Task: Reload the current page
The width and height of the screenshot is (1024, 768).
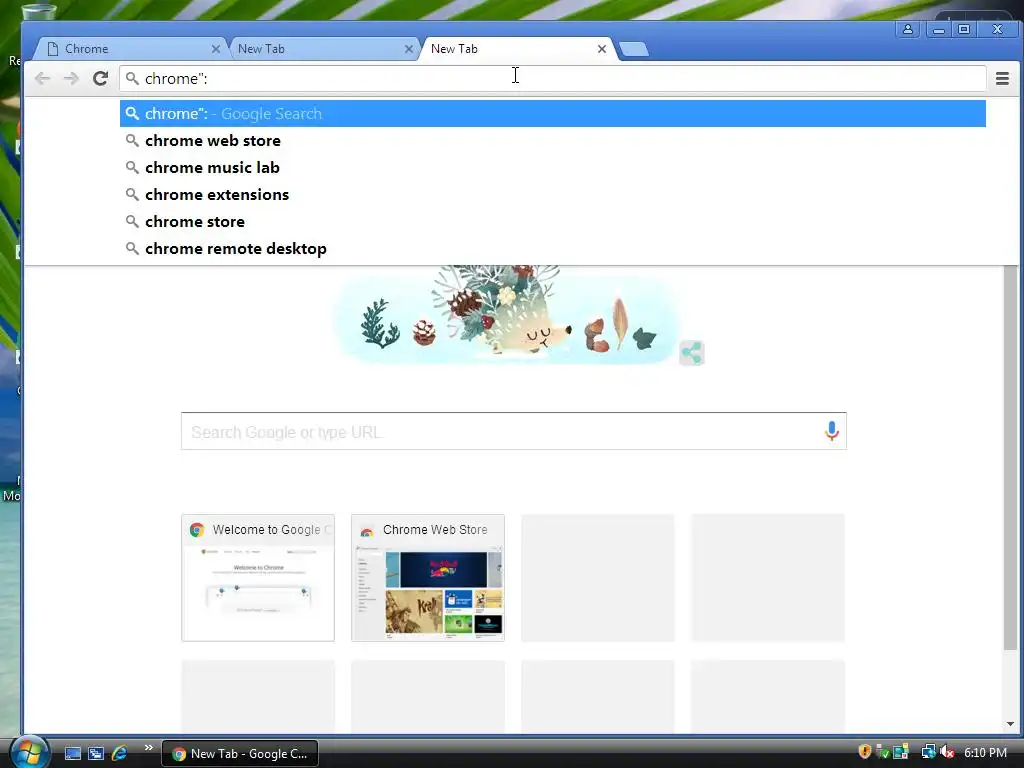Action: coord(100,78)
